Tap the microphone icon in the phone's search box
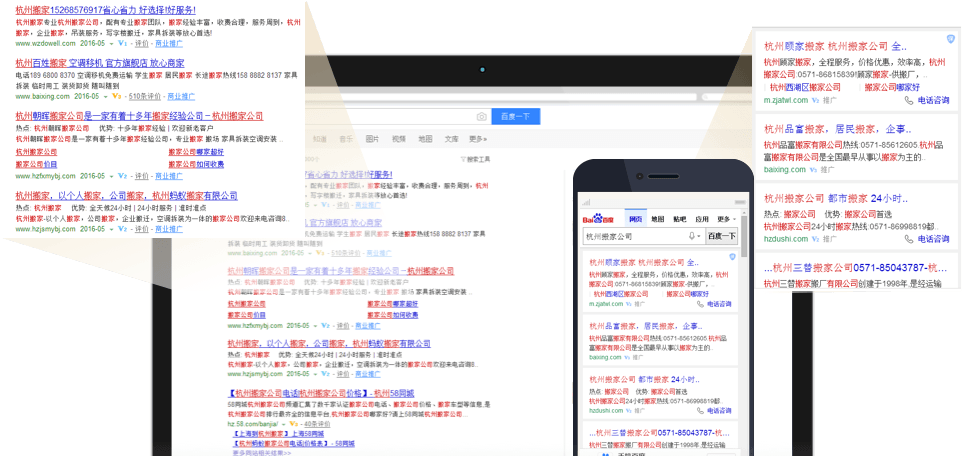Viewport: 963px width, 456px height. [x=692, y=236]
